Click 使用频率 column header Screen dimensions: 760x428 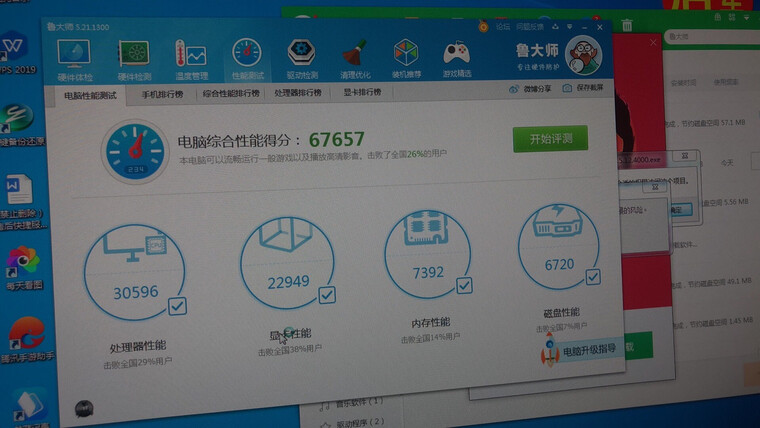(x=725, y=82)
